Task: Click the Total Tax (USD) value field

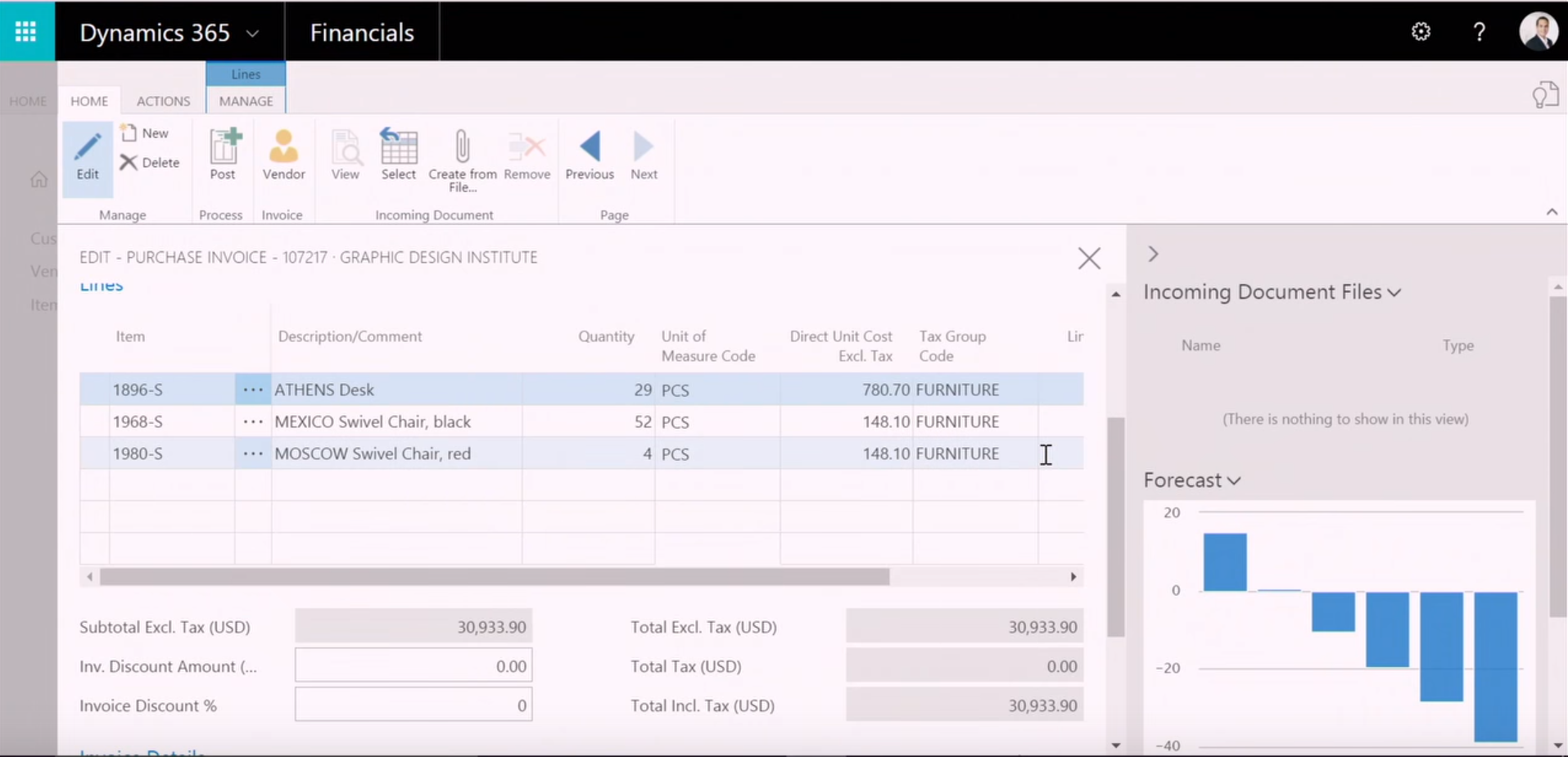Action: point(965,666)
